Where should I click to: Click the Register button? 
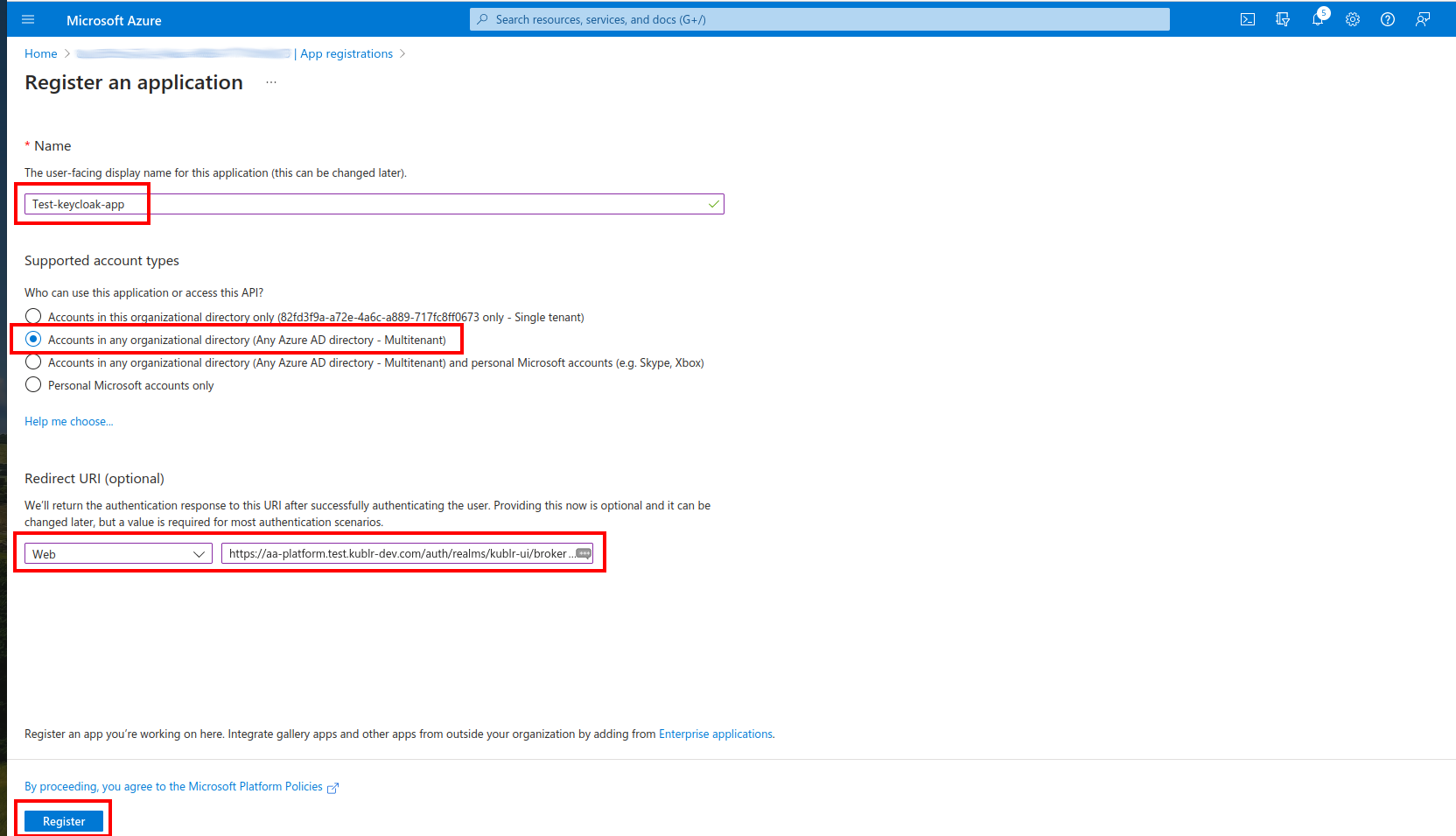[64, 821]
